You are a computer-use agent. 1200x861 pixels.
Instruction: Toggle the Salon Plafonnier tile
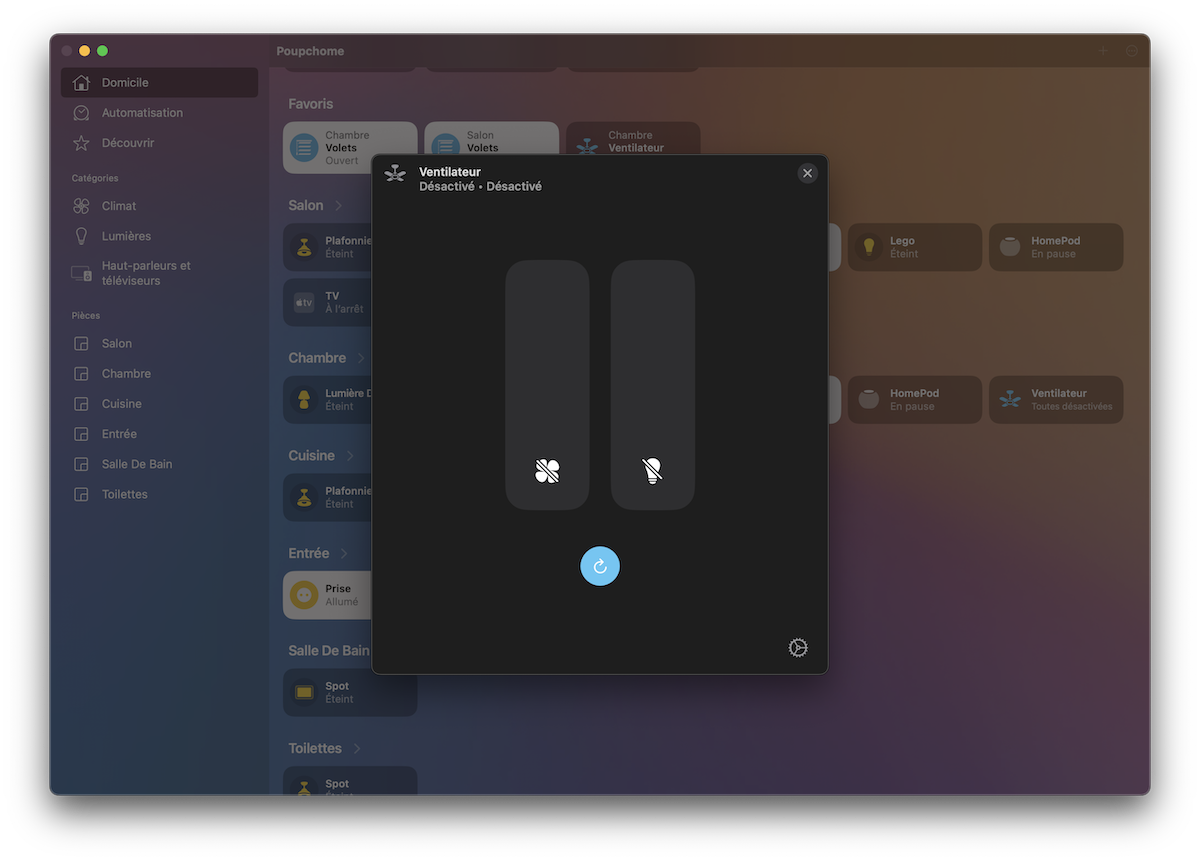point(328,247)
